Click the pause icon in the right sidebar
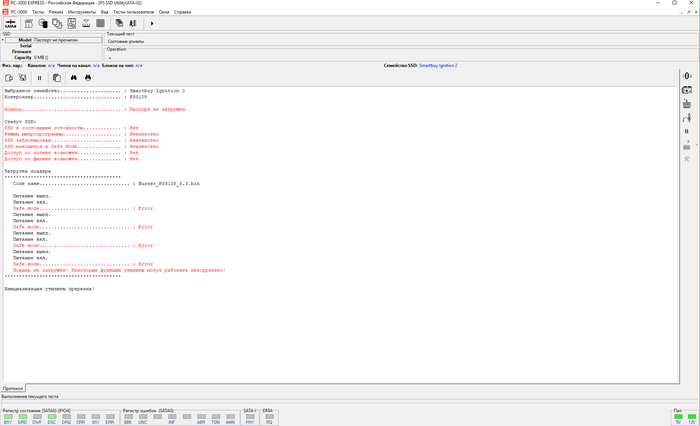The height and width of the screenshot is (426, 700). coord(687,131)
